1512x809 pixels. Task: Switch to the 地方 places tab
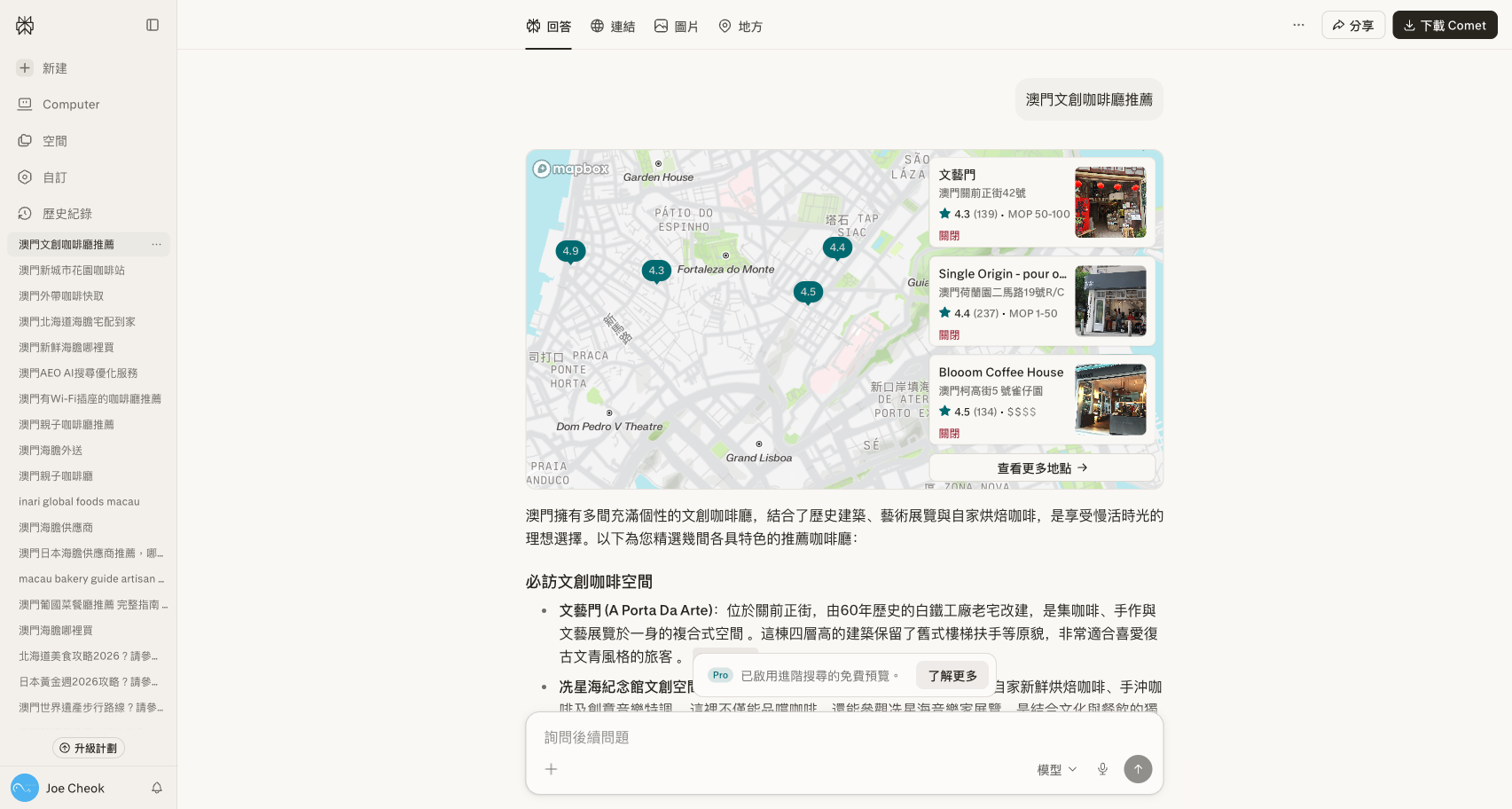(x=740, y=27)
